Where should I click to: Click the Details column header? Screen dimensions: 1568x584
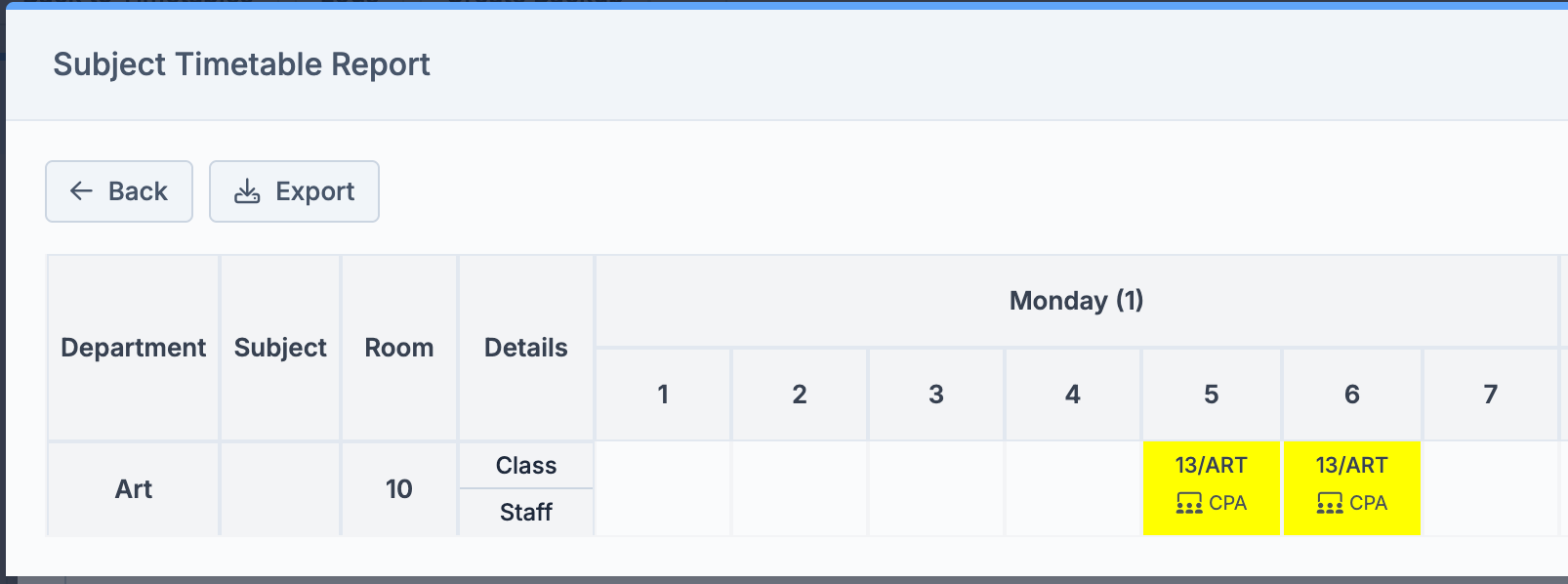coord(525,348)
